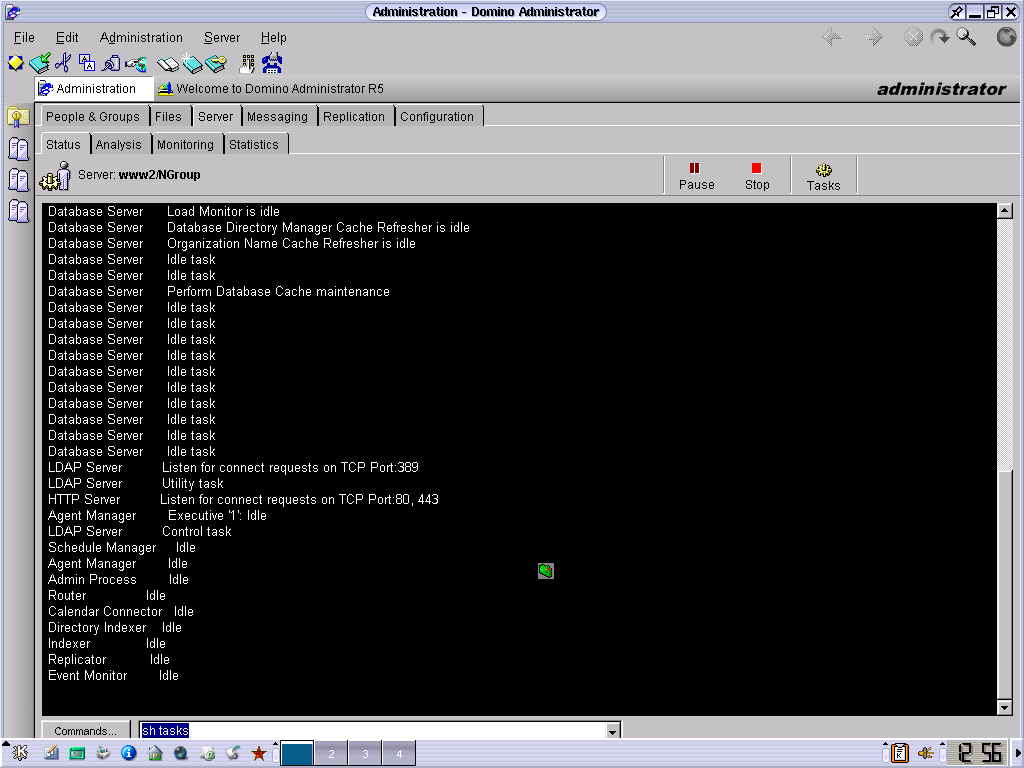Viewport: 1024px width, 768px height.
Task: Click the grayed back arrow navigation icon
Action: pos(832,37)
